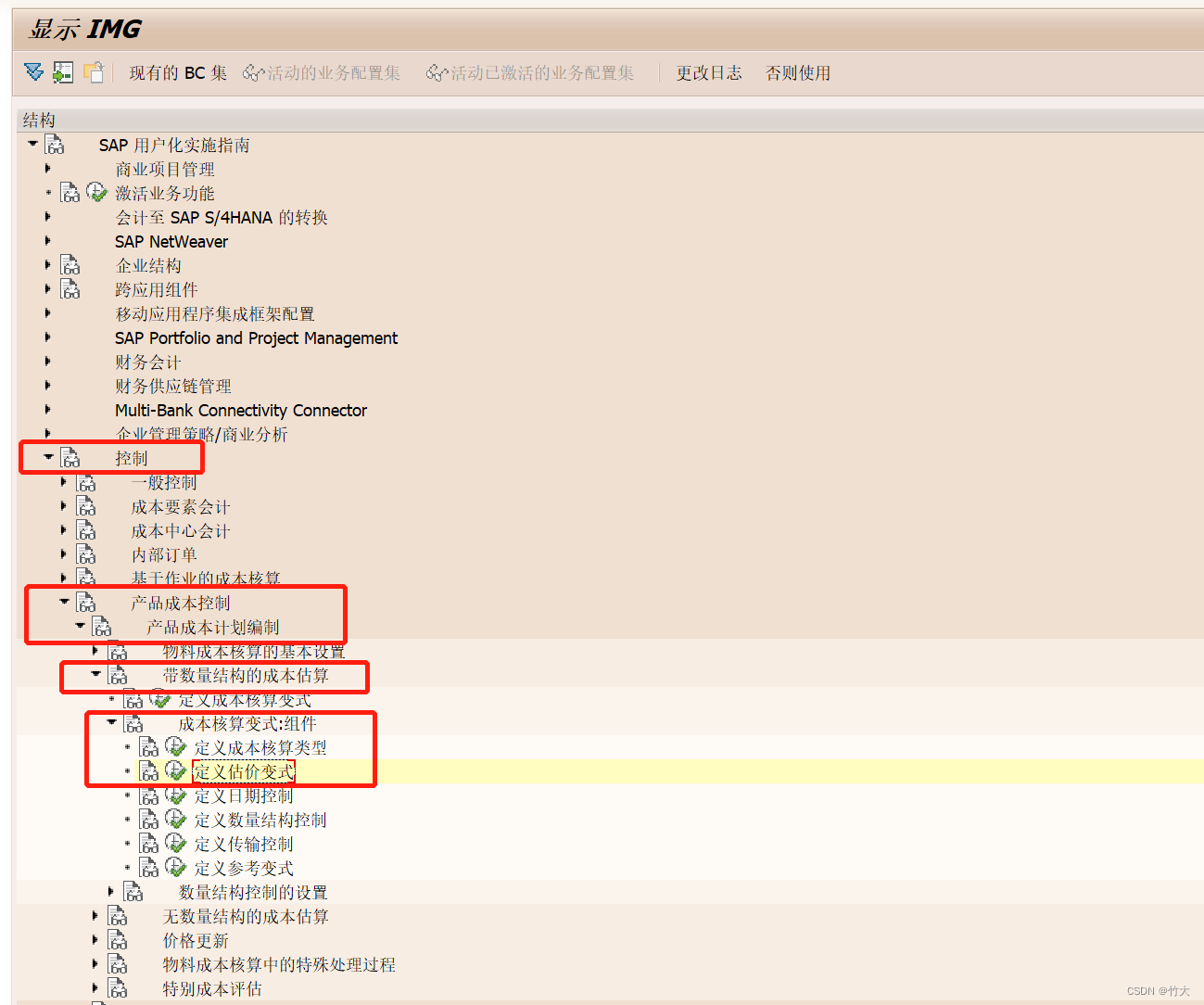The image size is (1204, 1005).
Task: Click 活动已激活的业务配置集 button
Action: tap(530, 73)
